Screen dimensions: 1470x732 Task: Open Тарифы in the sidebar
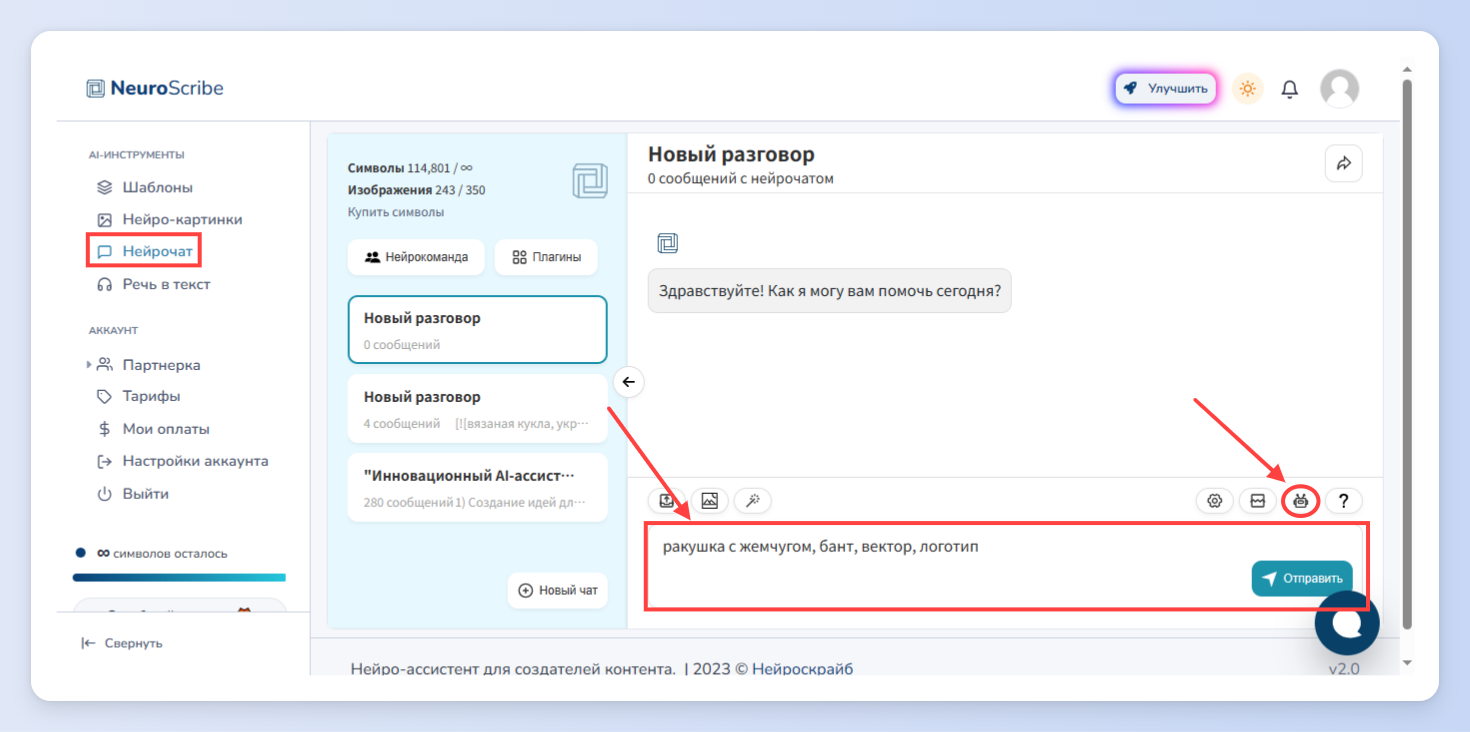coord(139,396)
